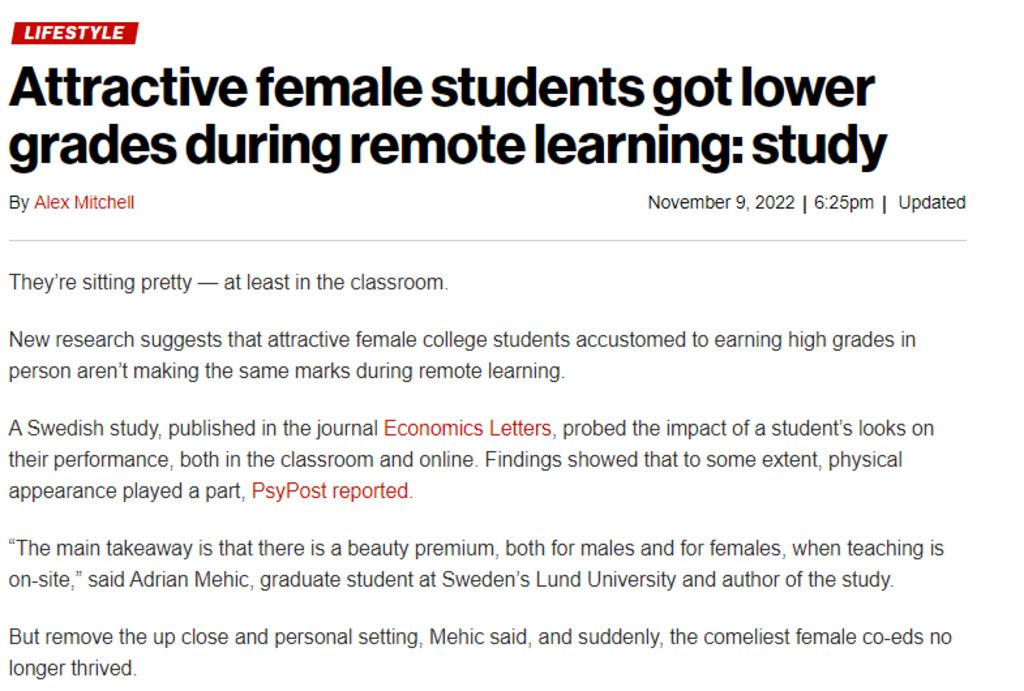Click the paragraph starting with "New research suggests"
1024x691 pixels.
(460, 355)
